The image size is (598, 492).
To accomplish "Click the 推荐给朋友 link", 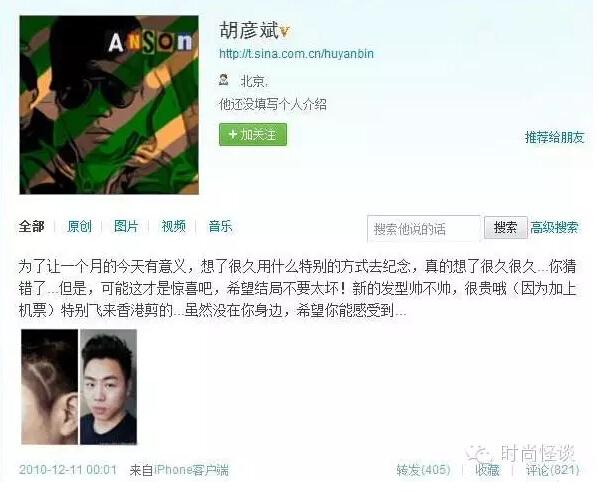I will (555, 137).
